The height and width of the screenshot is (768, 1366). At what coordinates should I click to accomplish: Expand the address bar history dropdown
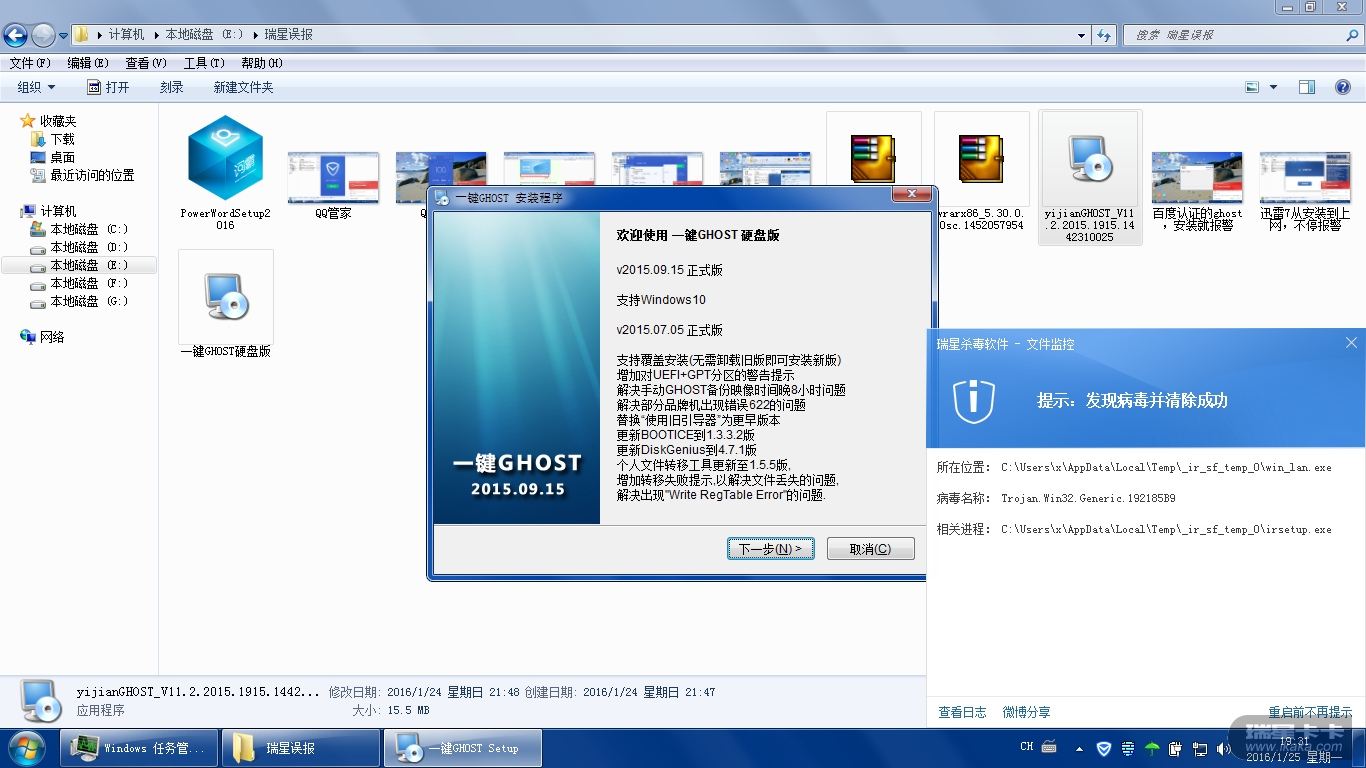(1081, 35)
